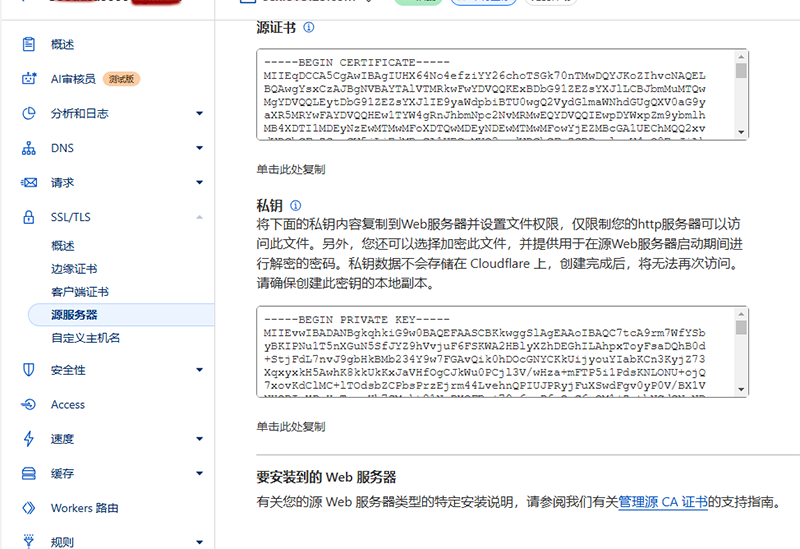Screen dimensions: 800x549
Task: Collapse the SSL/TLS section arrow
Action: coord(199,217)
